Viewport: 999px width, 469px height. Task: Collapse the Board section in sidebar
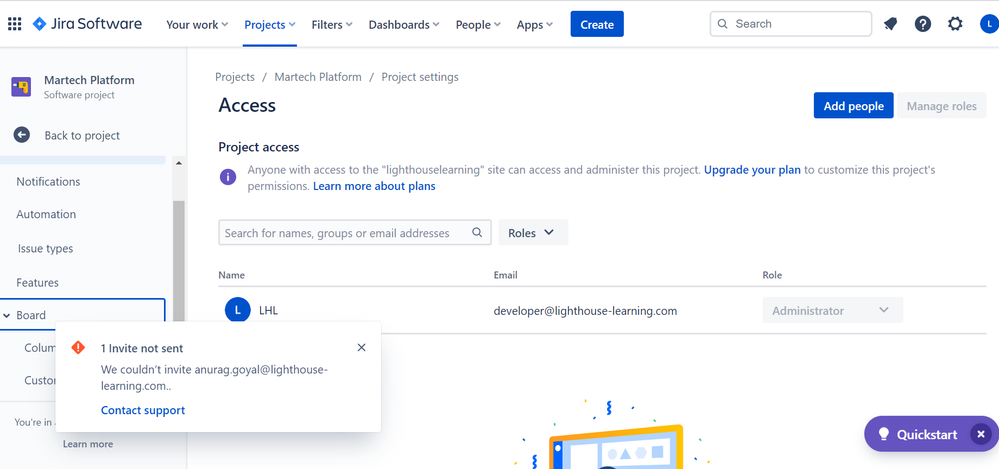6,315
